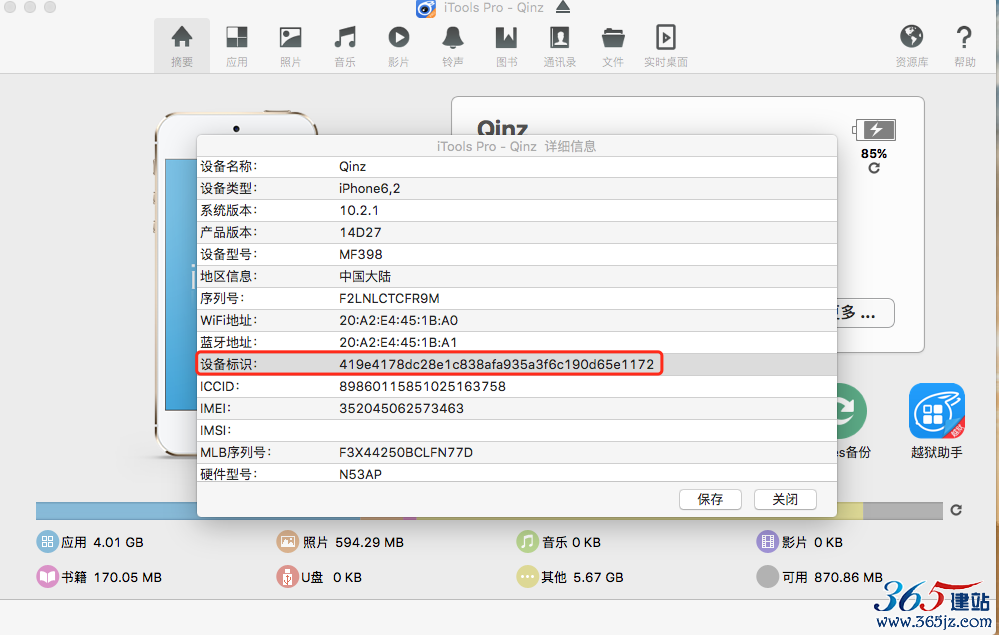Select product version 14D27

point(360,232)
